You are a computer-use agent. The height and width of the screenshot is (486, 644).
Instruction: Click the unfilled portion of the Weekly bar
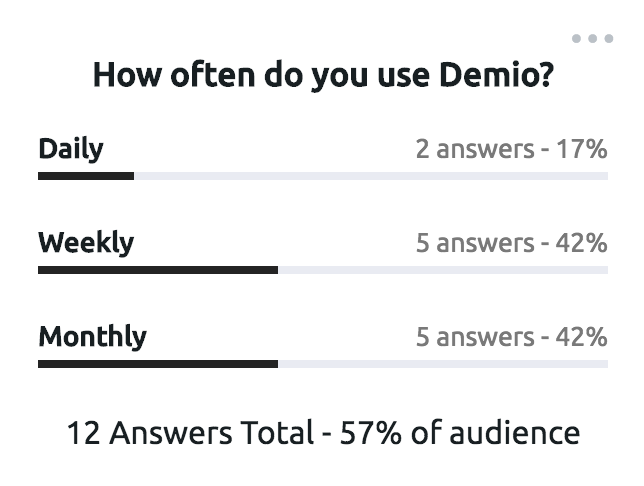(443, 270)
